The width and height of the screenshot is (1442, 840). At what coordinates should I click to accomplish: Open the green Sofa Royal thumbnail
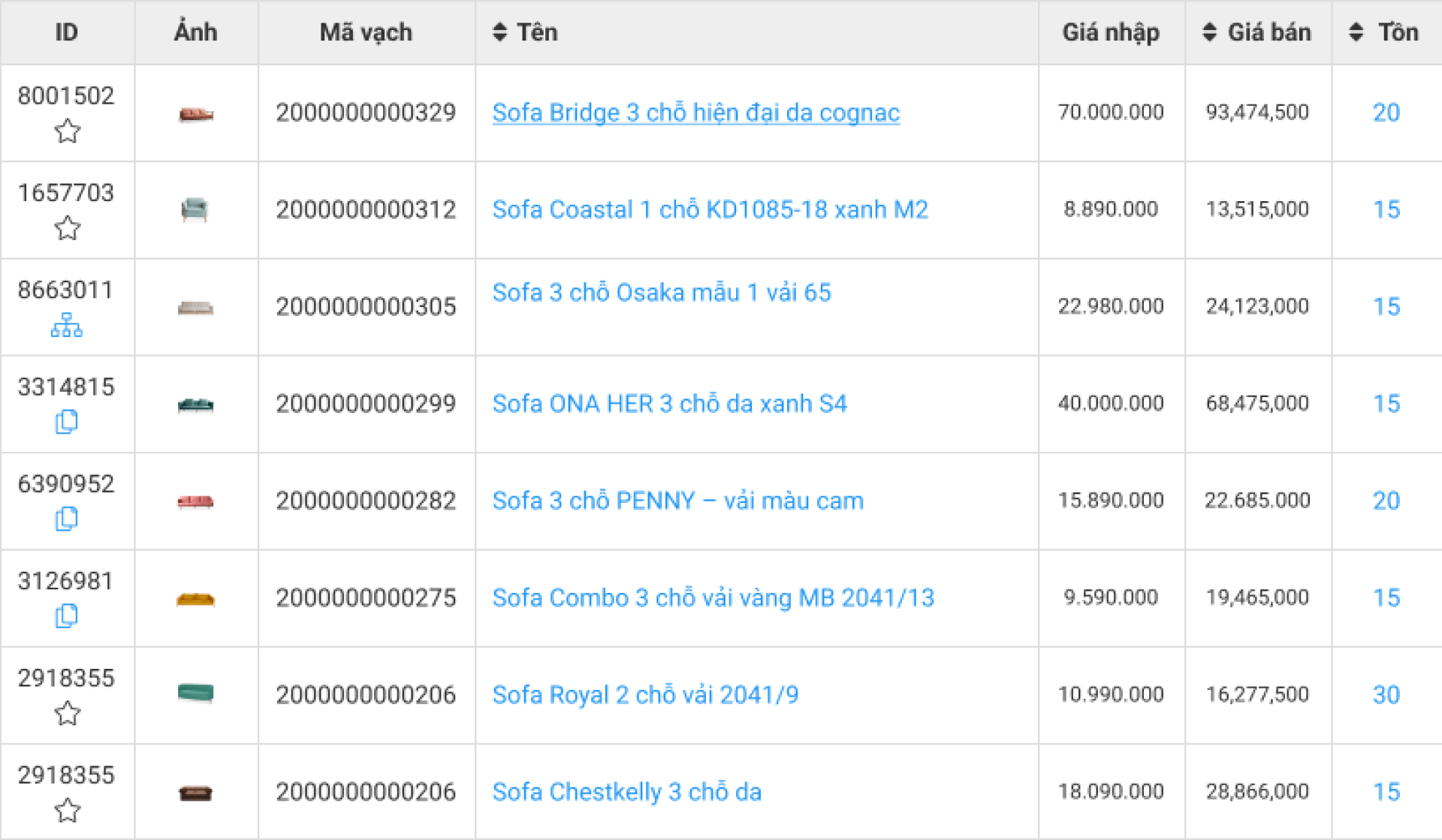pyautogui.click(x=195, y=692)
